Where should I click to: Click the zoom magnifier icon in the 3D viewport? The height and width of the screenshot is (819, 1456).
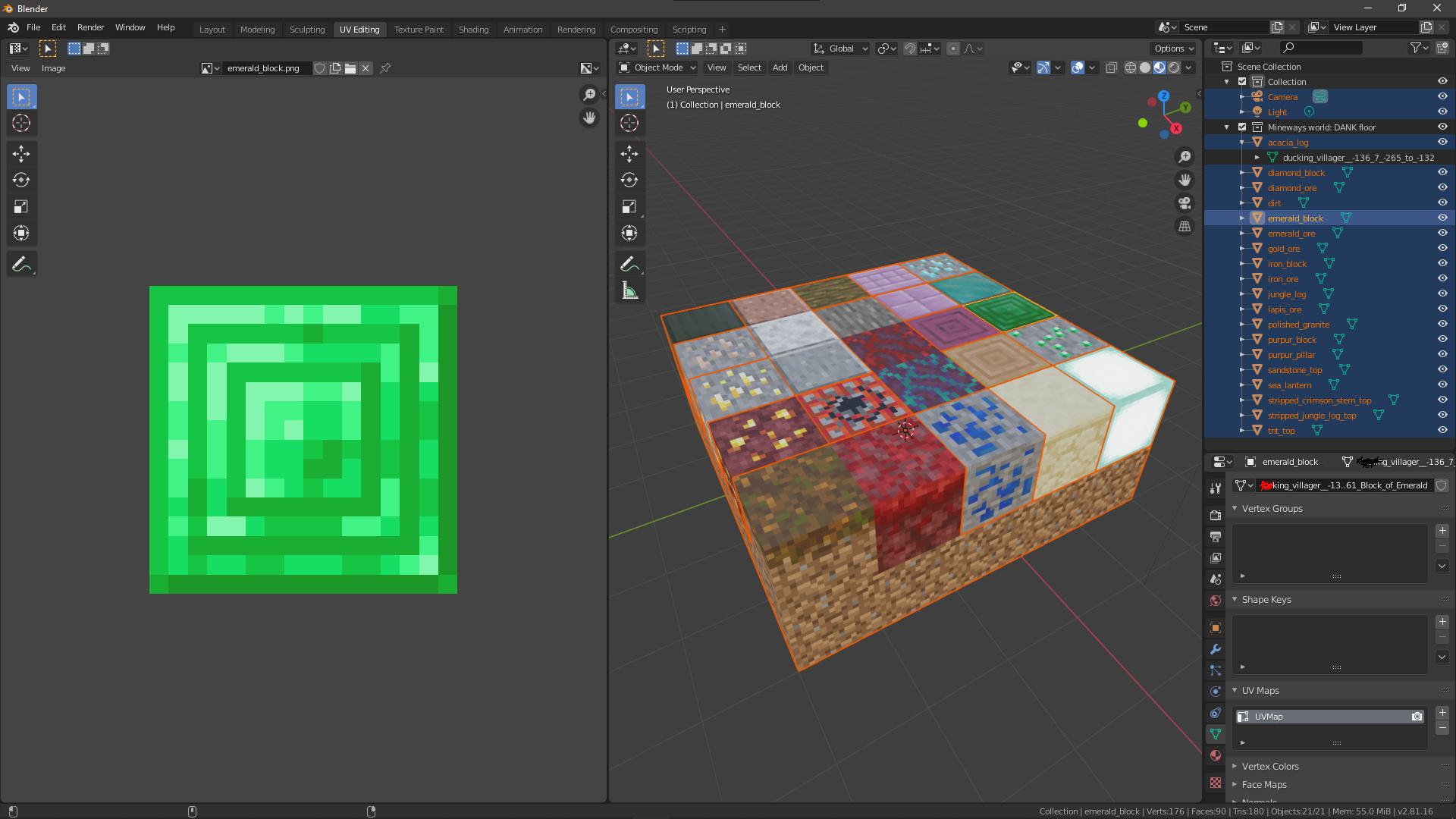click(x=1185, y=157)
